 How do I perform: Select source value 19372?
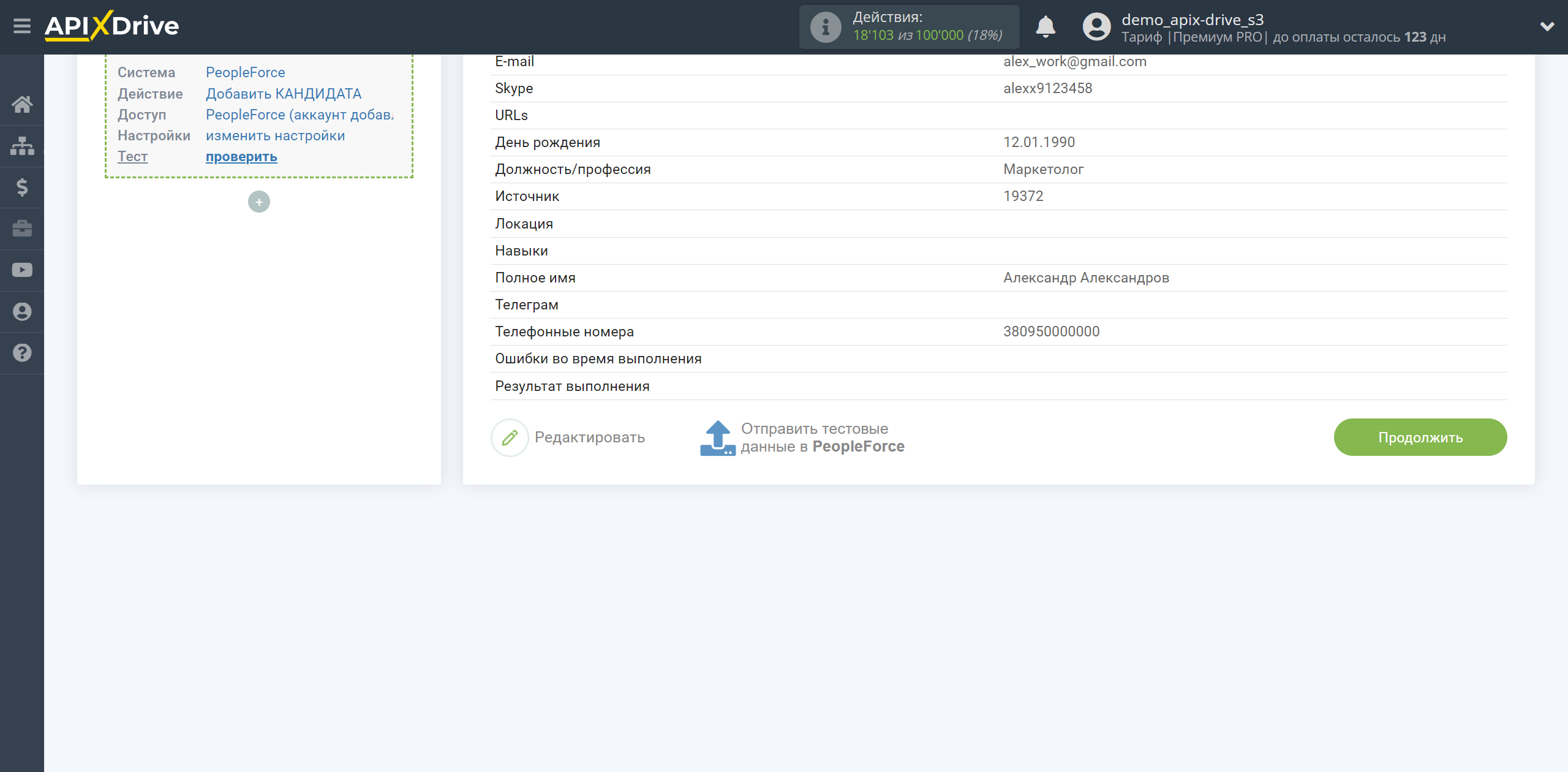tap(1023, 196)
